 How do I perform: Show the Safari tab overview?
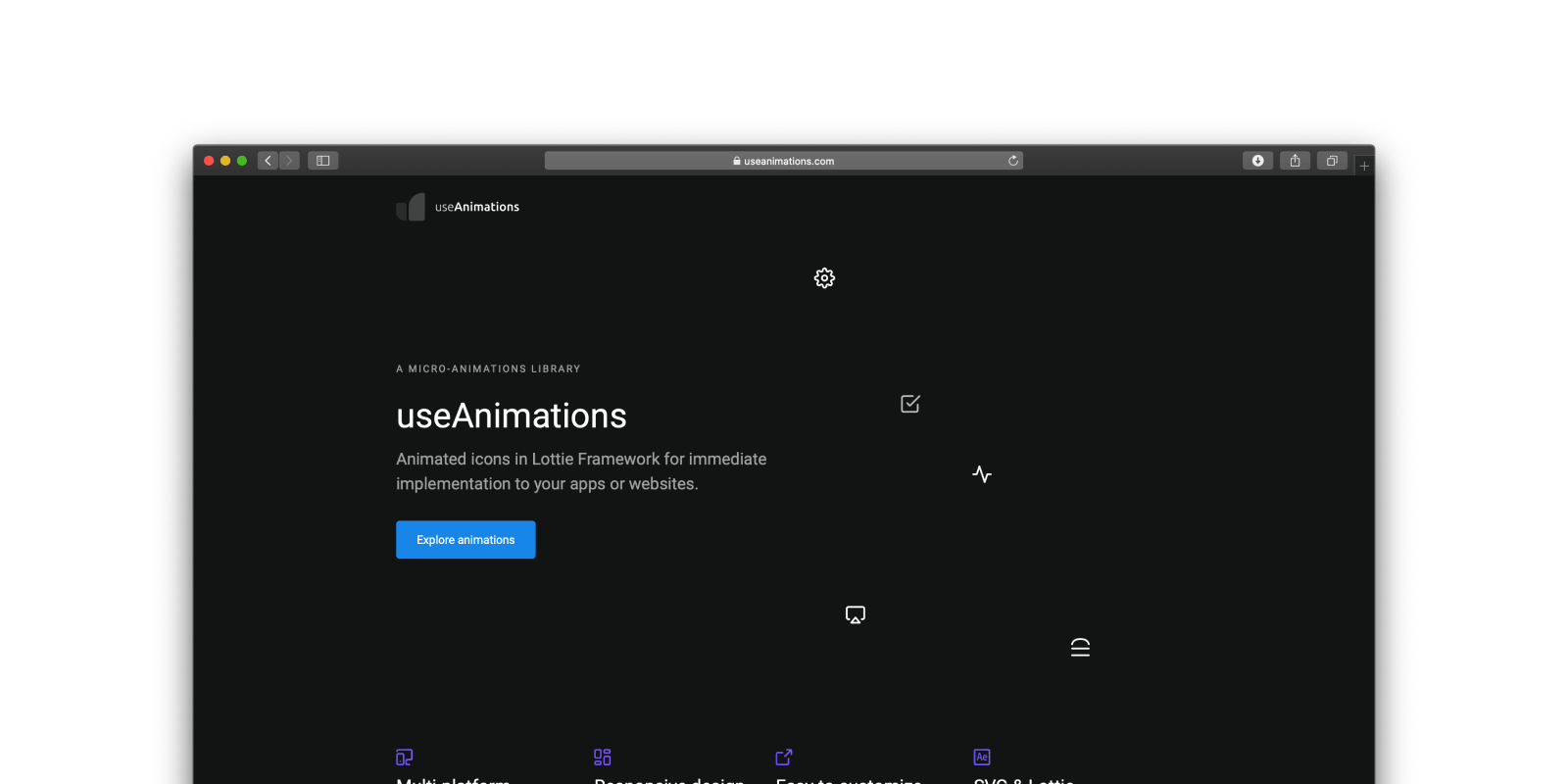point(1332,161)
